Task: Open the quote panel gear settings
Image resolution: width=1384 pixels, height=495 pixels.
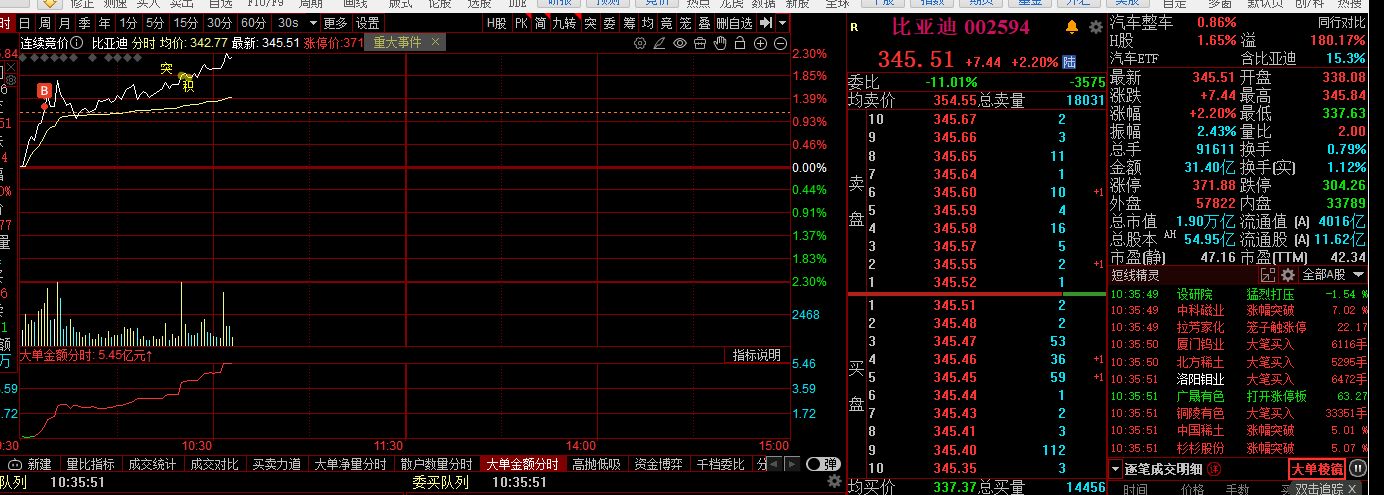Action: click(1096, 26)
